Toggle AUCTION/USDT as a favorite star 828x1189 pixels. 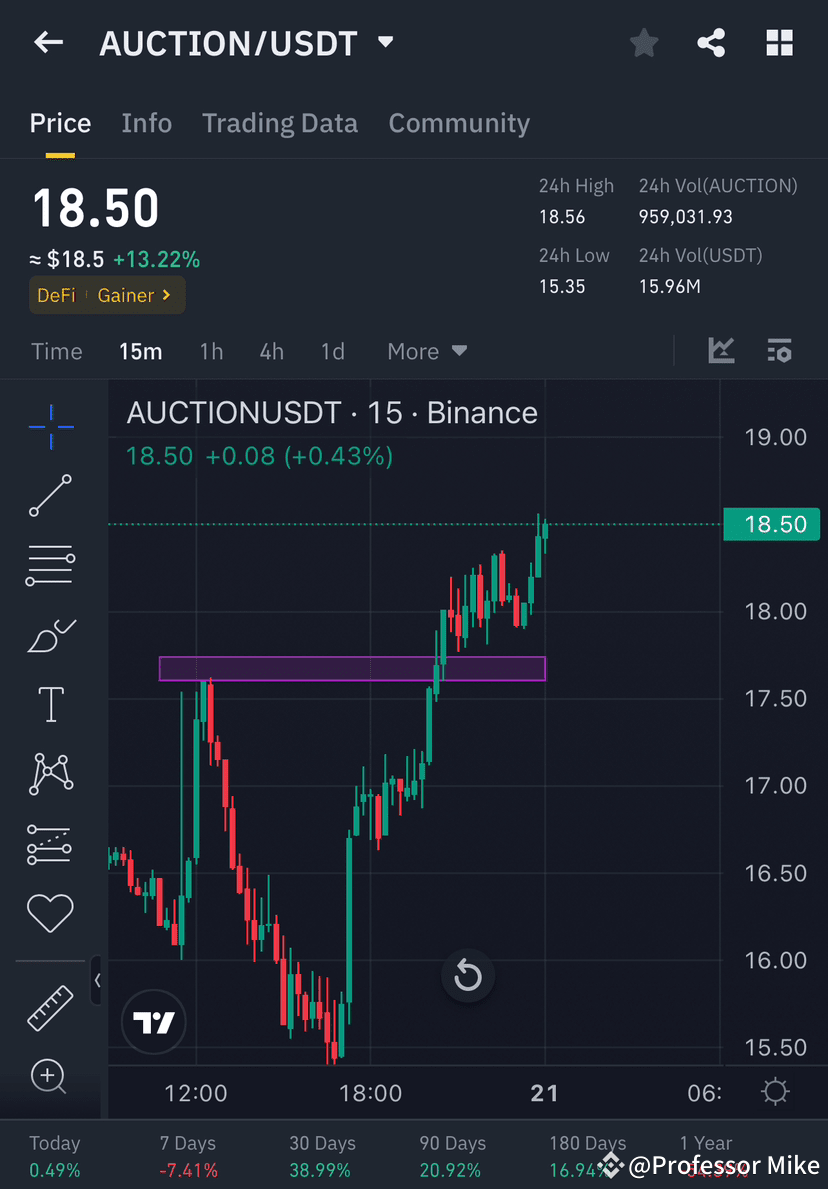[643, 42]
